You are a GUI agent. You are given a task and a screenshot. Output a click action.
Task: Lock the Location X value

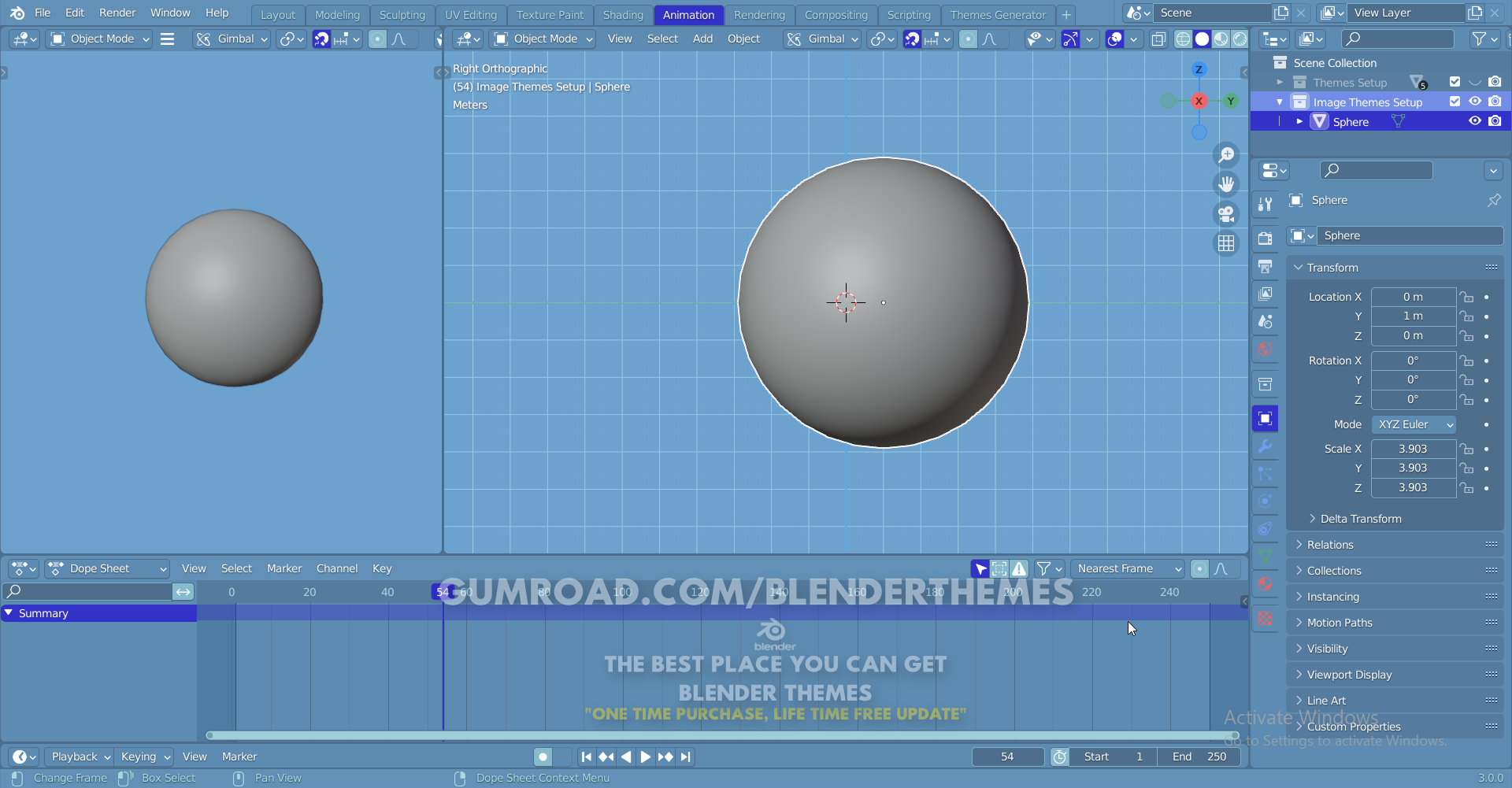coord(1466,297)
